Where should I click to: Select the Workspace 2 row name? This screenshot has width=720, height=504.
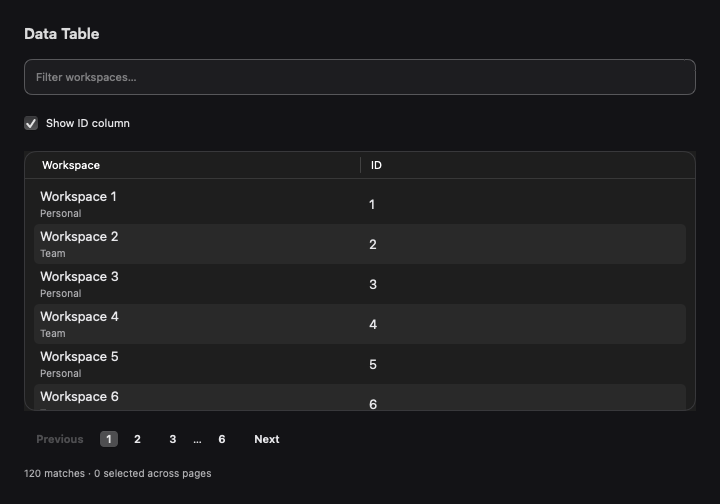click(79, 236)
